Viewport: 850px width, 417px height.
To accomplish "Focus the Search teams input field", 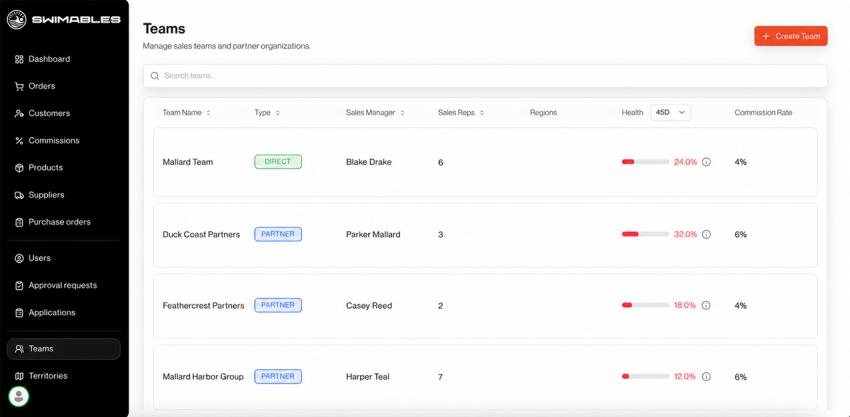I will (485, 76).
